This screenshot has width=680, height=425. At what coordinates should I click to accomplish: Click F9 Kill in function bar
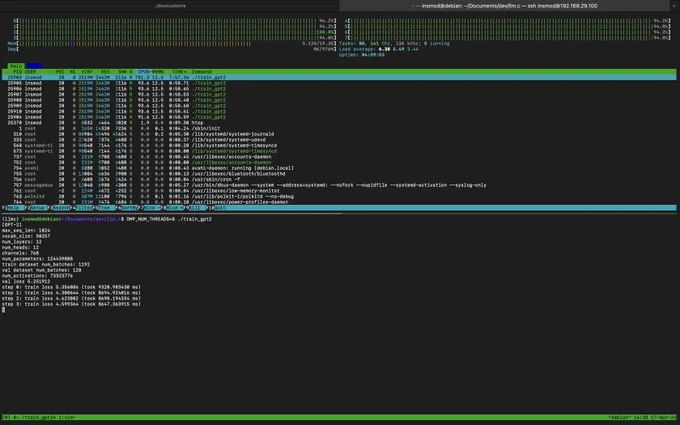195,208
